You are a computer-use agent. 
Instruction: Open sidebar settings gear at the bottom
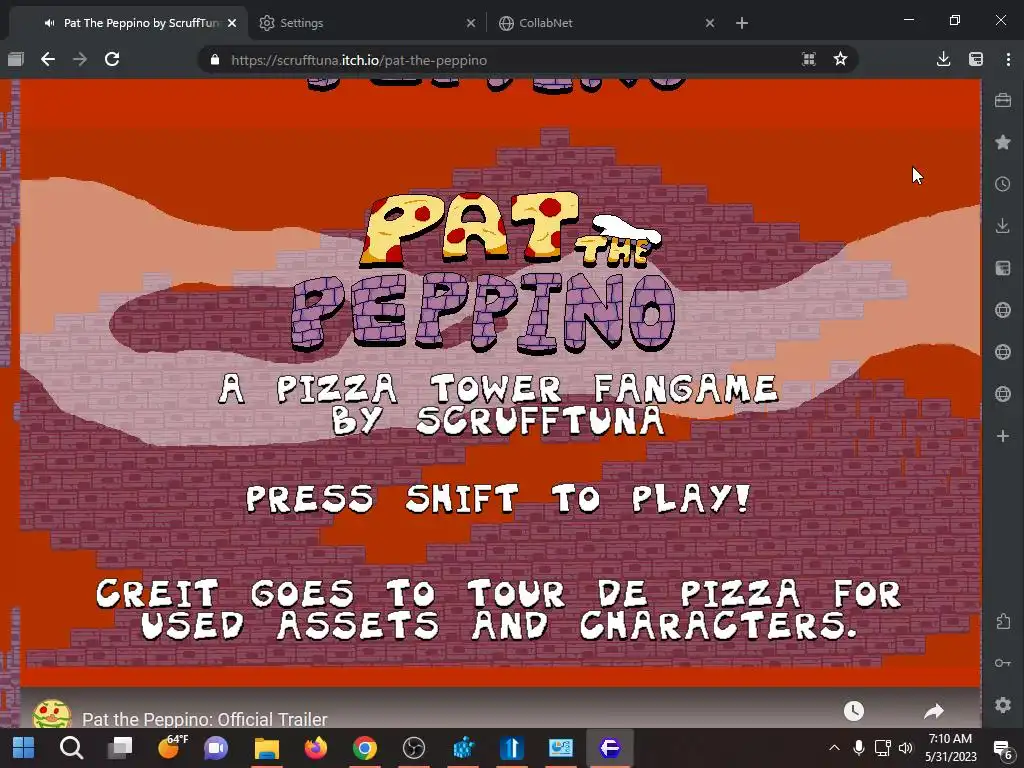(x=1003, y=705)
